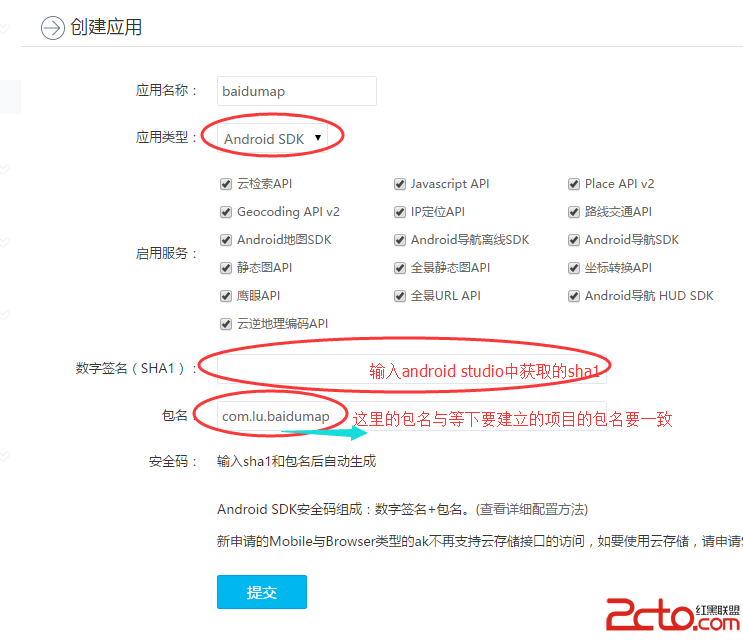The image size is (743, 641).
Task: Toggle the Android导航SDK checkbox
Action: [x=574, y=240]
